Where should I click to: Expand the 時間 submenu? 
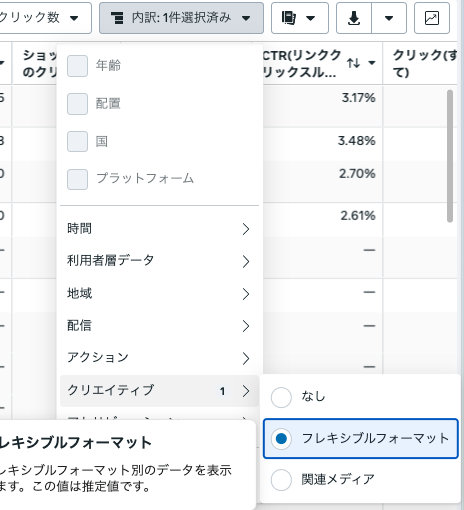[159, 229]
